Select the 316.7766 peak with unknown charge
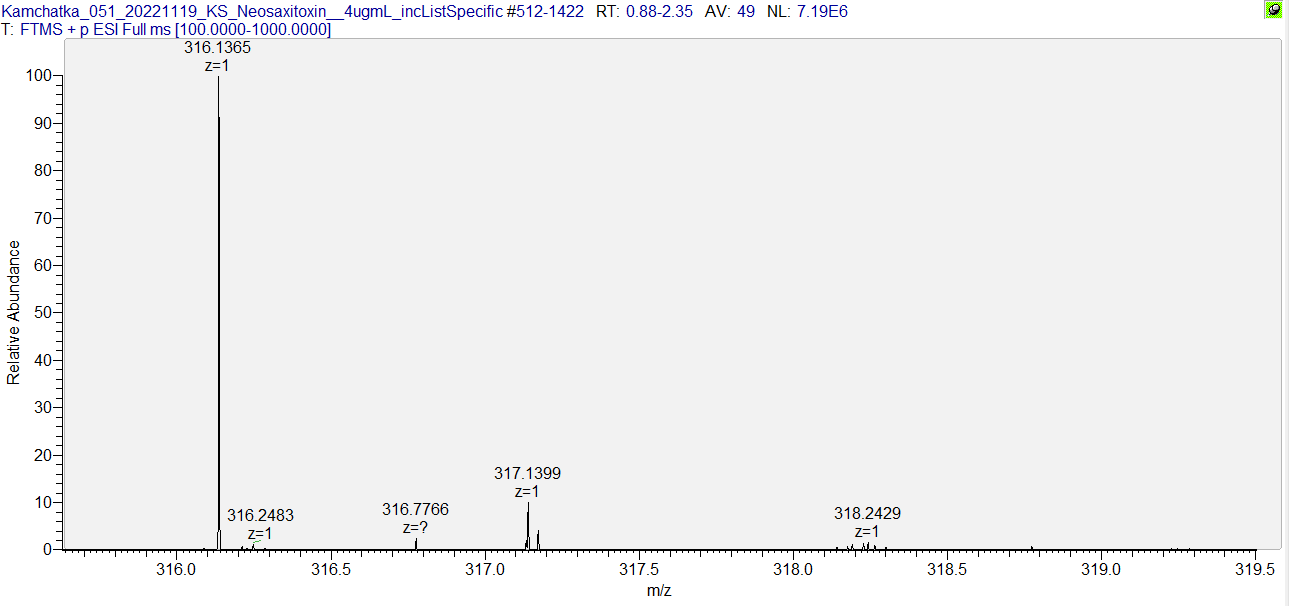The height and width of the screenshot is (606, 1289). (x=415, y=510)
